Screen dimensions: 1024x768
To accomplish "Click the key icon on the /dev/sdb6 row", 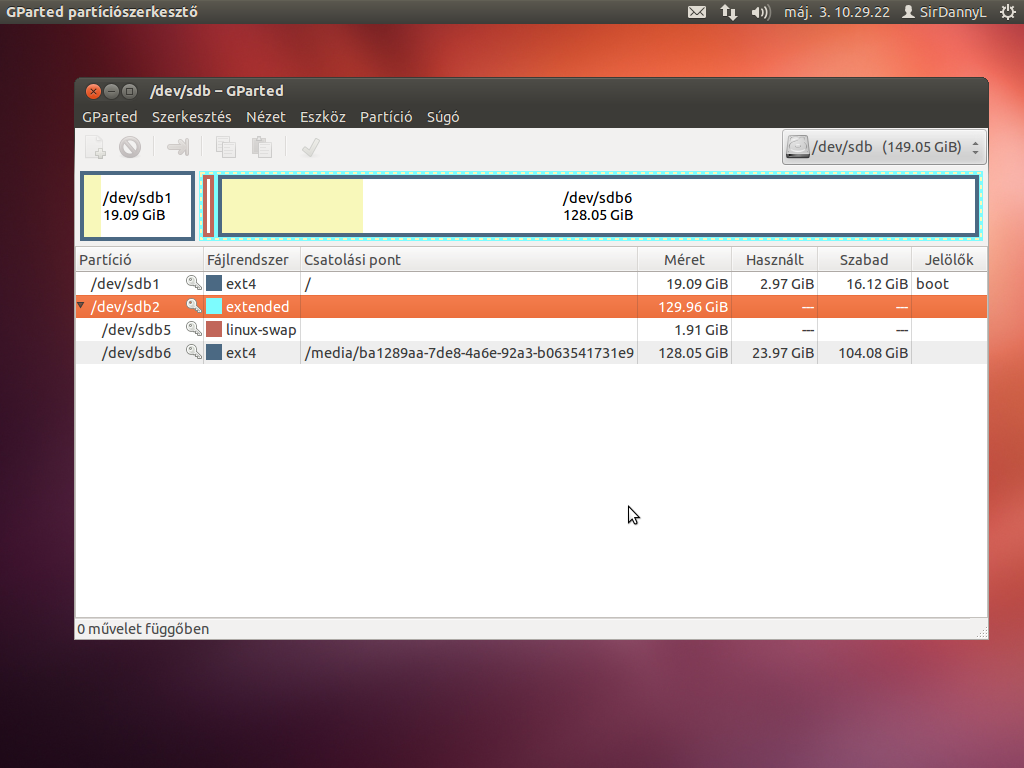I will tap(193, 351).
